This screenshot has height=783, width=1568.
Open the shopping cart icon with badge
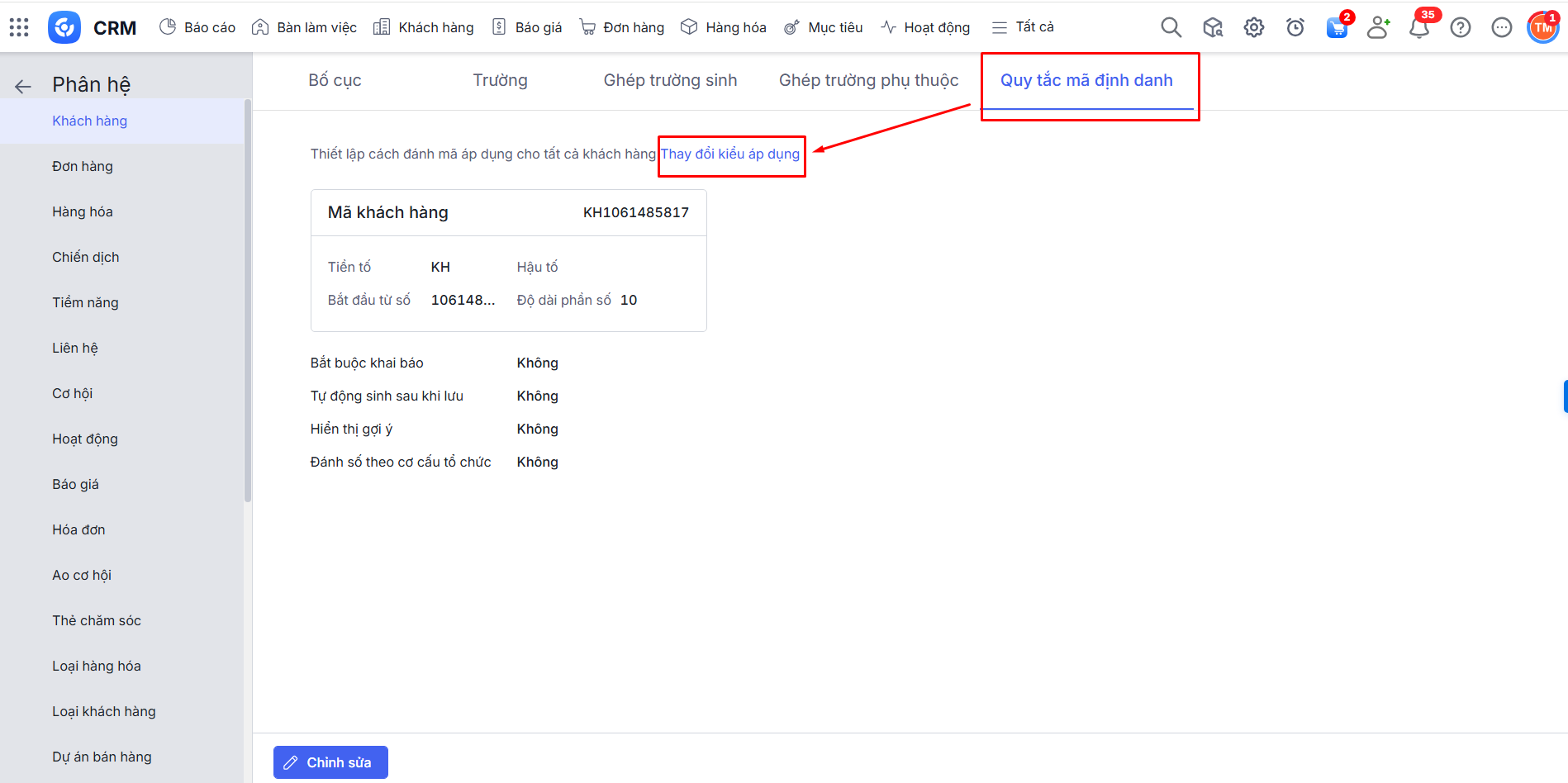click(1336, 27)
